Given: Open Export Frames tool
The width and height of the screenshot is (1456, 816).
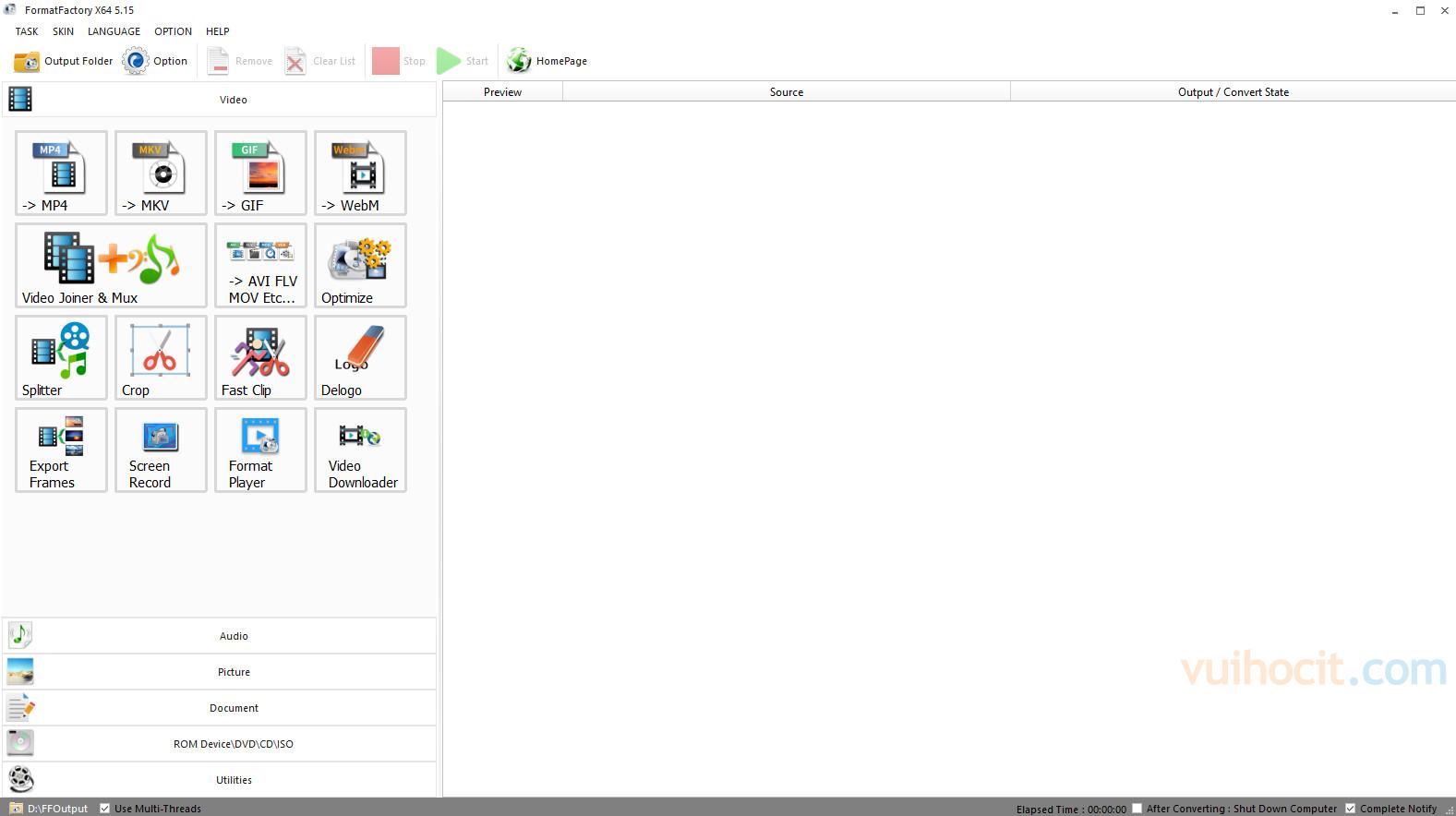Looking at the screenshot, I should tap(61, 450).
